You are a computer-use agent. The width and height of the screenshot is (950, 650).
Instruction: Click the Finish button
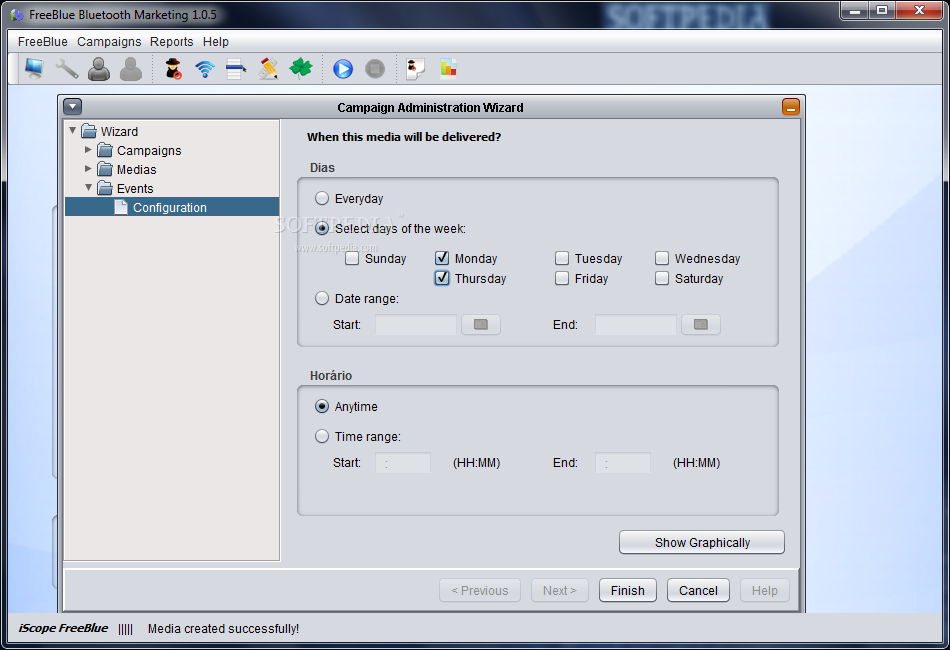tap(628, 591)
